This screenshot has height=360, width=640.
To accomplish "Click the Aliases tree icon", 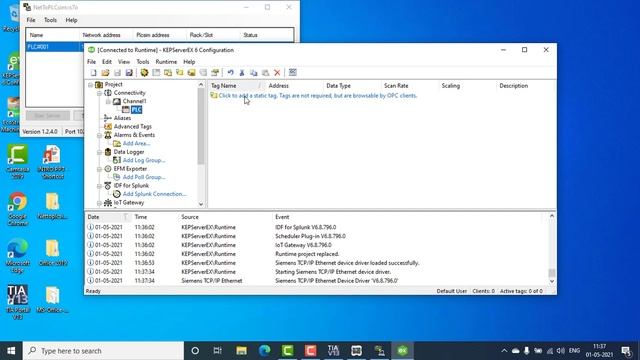I will click(108, 118).
